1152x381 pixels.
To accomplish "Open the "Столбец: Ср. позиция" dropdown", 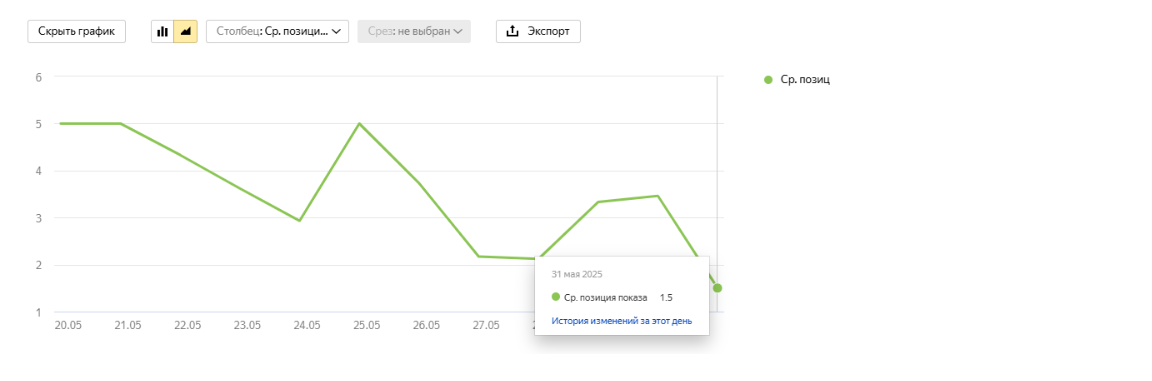I will point(278,32).
